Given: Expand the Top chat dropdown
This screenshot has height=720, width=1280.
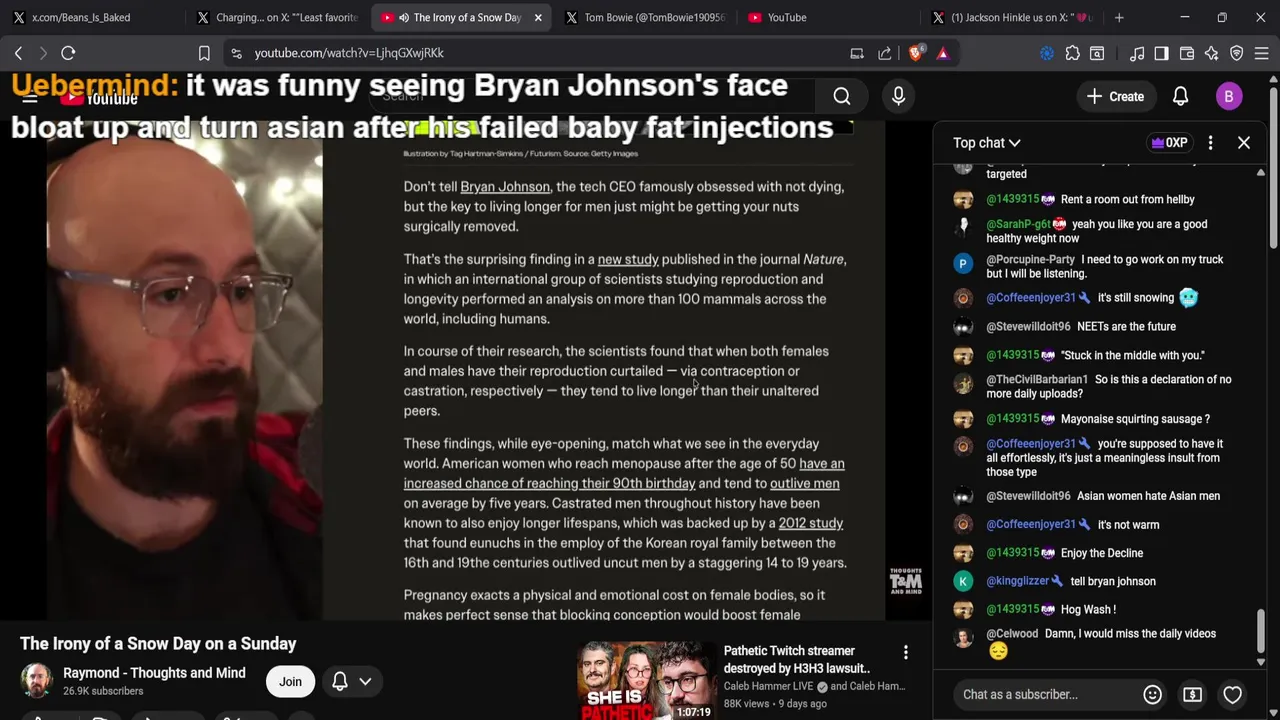Looking at the screenshot, I should pyautogui.click(x=986, y=143).
